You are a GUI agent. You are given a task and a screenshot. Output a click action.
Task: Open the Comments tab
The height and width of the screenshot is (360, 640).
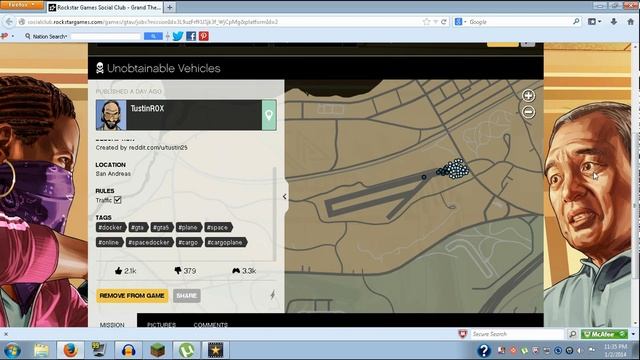point(211,324)
